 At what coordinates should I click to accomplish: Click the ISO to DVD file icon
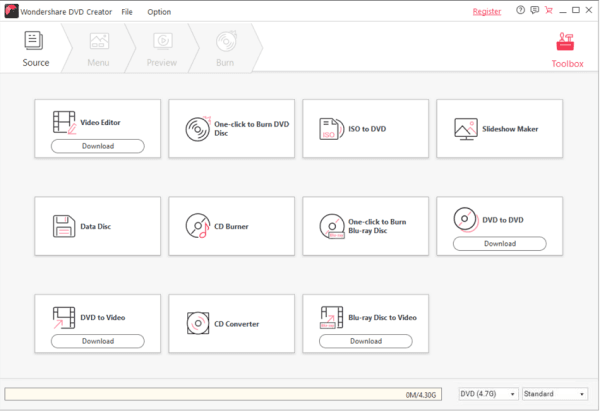pos(331,129)
